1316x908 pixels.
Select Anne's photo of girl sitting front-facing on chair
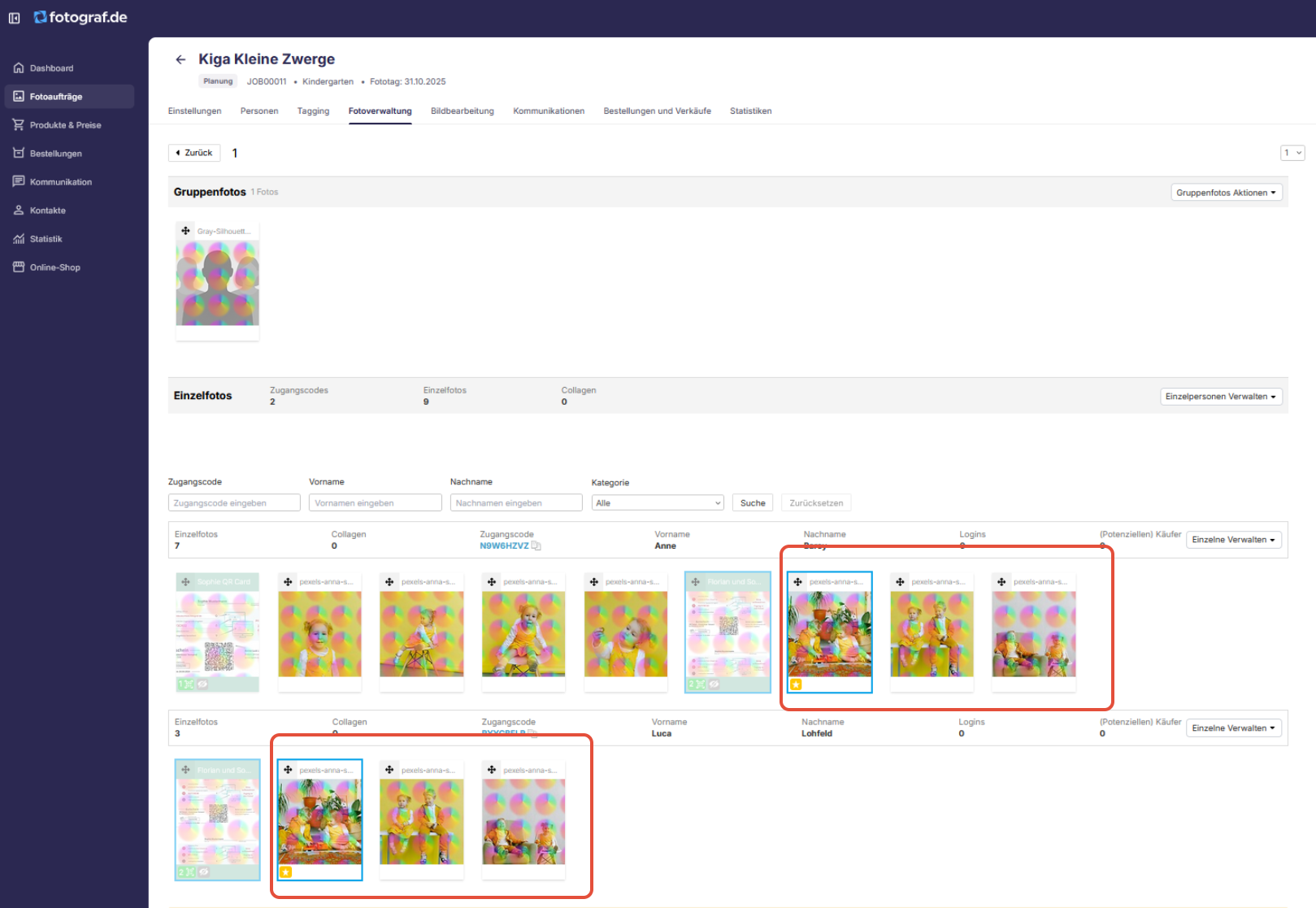(x=523, y=634)
